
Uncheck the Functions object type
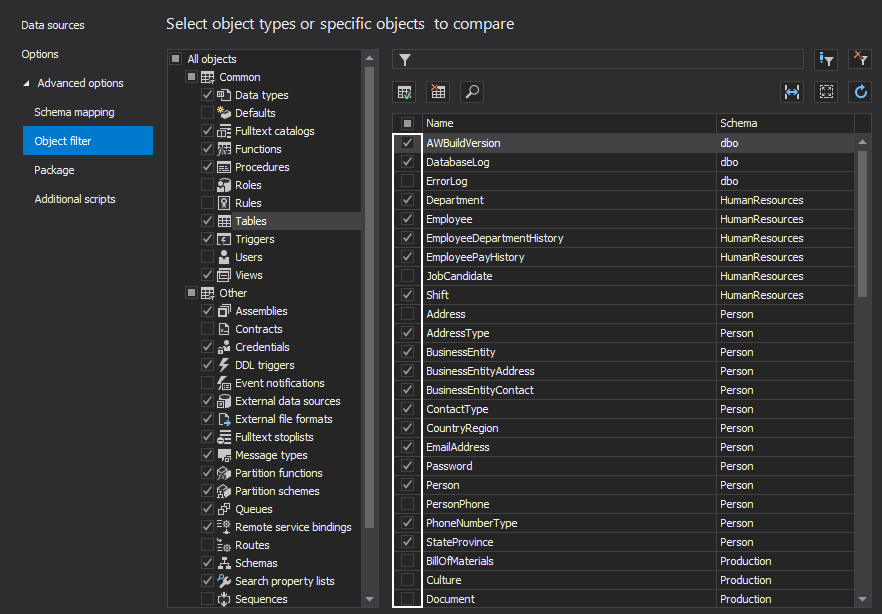(207, 149)
